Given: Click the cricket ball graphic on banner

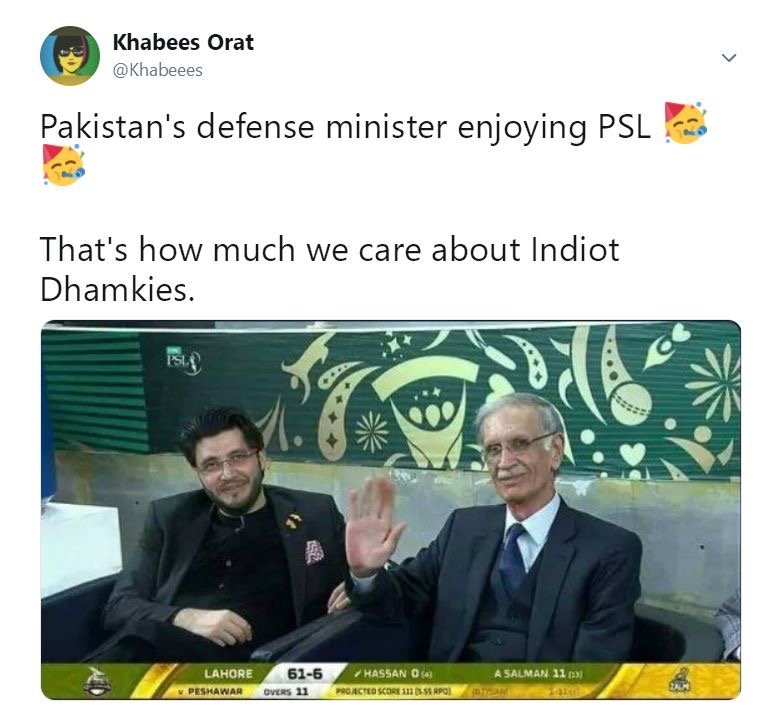Looking at the screenshot, I should coord(631,404).
